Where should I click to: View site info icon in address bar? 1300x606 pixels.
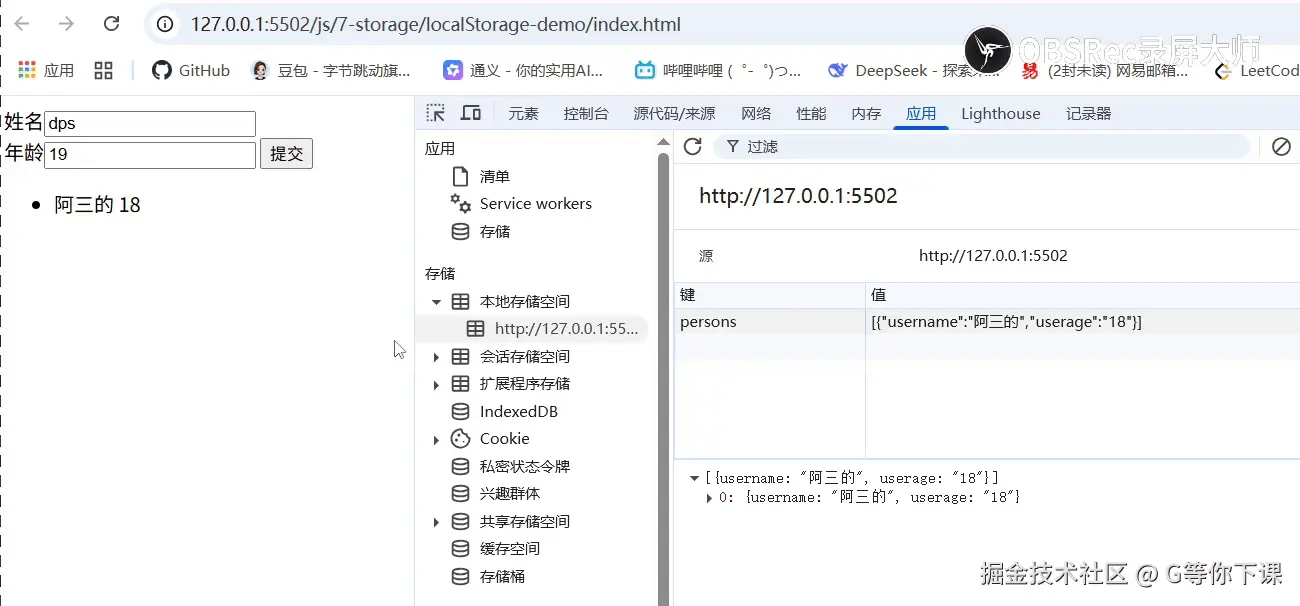point(167,24)
